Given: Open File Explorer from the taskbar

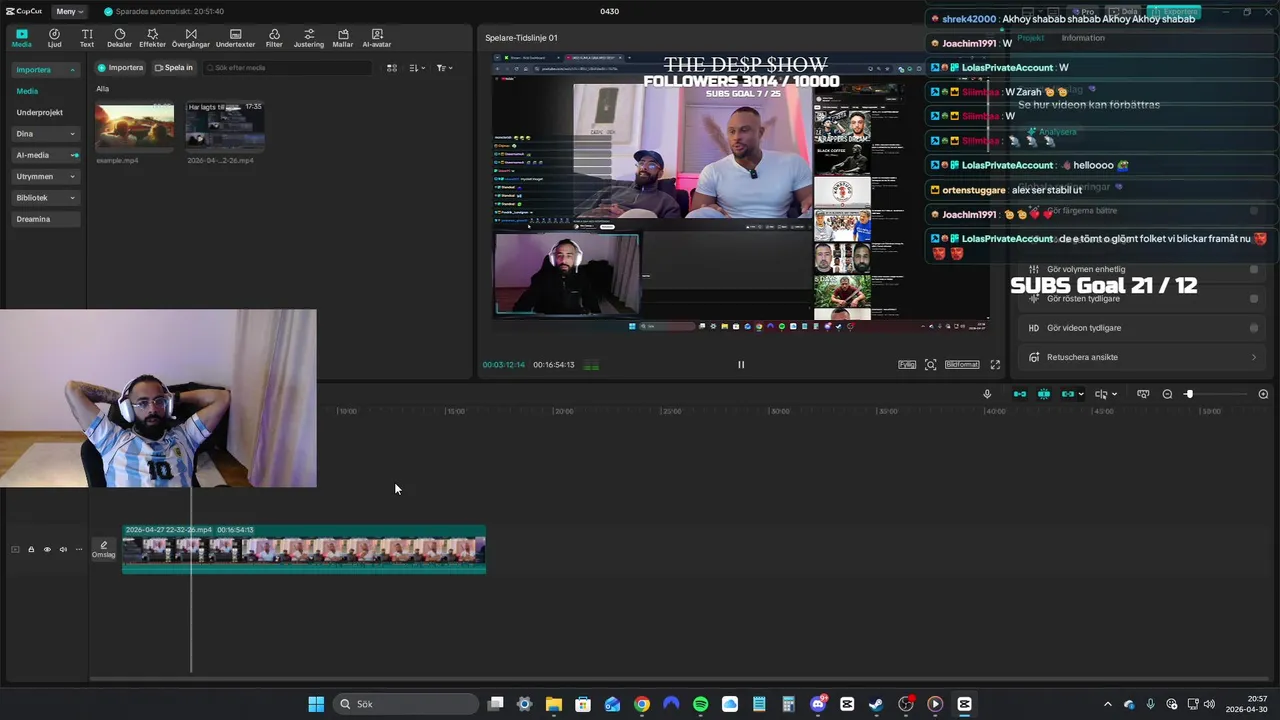Looking at the screenshot, I should [x=553, y=704].
